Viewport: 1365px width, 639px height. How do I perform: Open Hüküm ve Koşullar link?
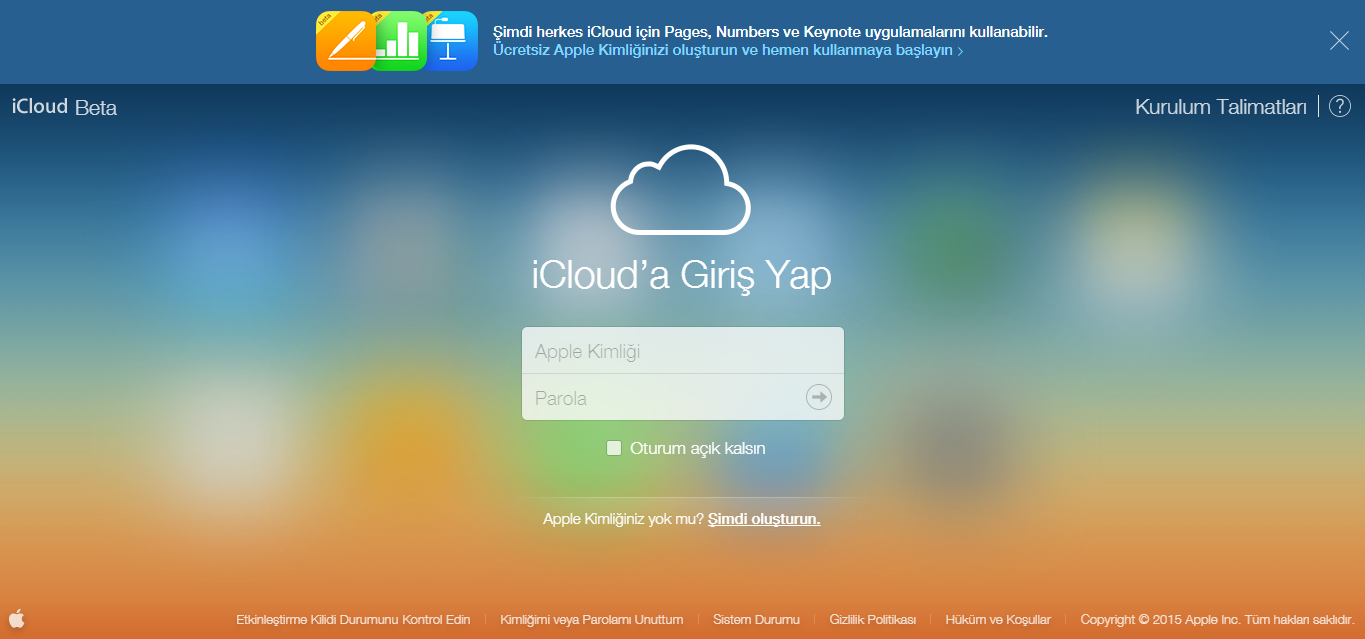[x=998, y=620]
